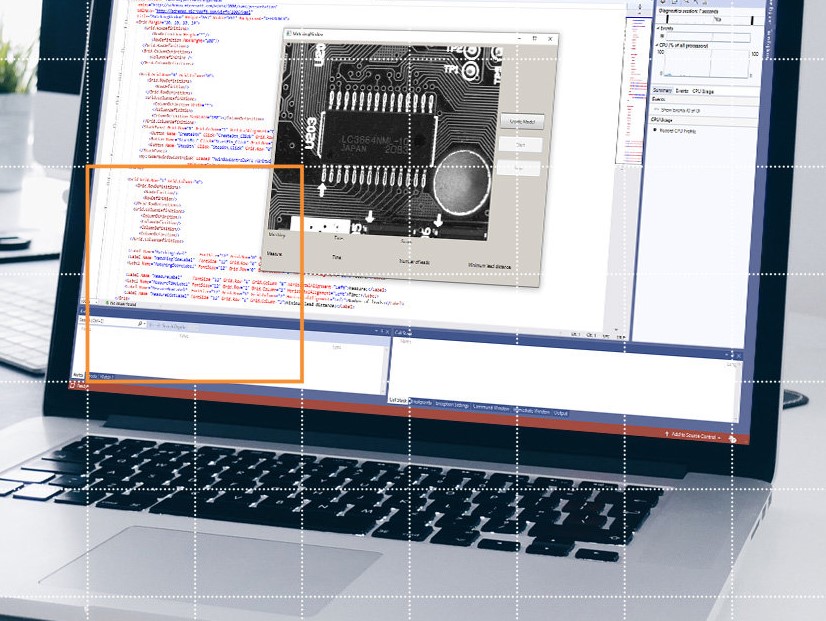Click the Record CPU Profile option
Screen dimensions: 826x621
click(679, 131)
